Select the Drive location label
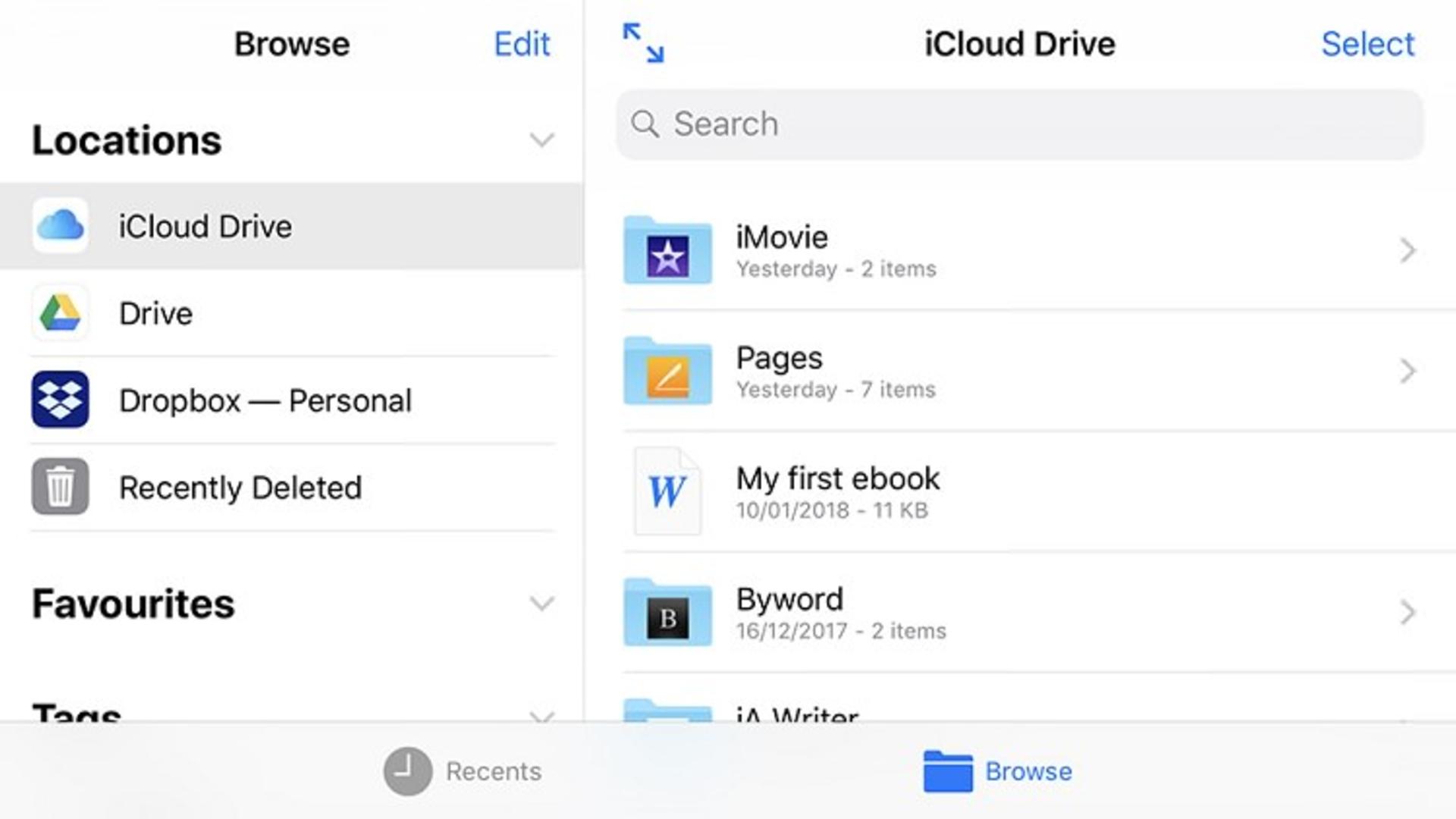The image size is (1456, 819). click(x=155, y=313)
